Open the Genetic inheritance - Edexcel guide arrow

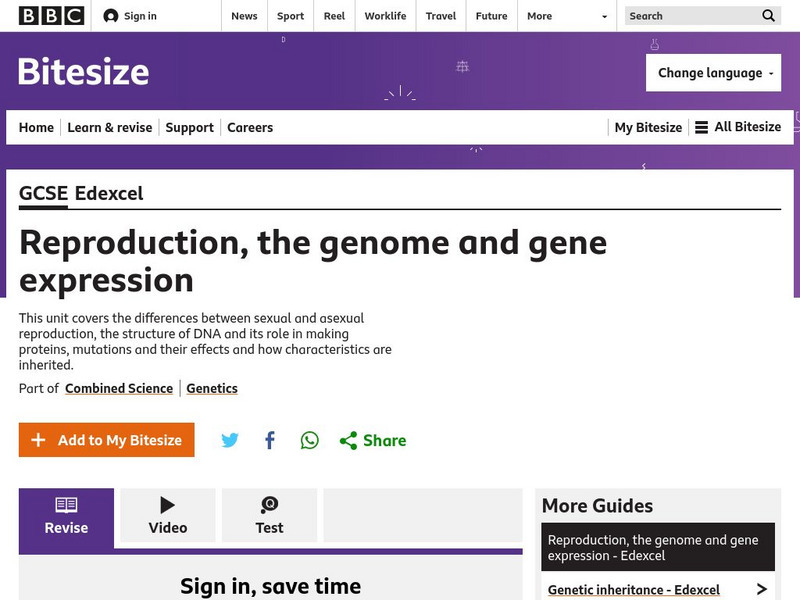pos(761,590)
